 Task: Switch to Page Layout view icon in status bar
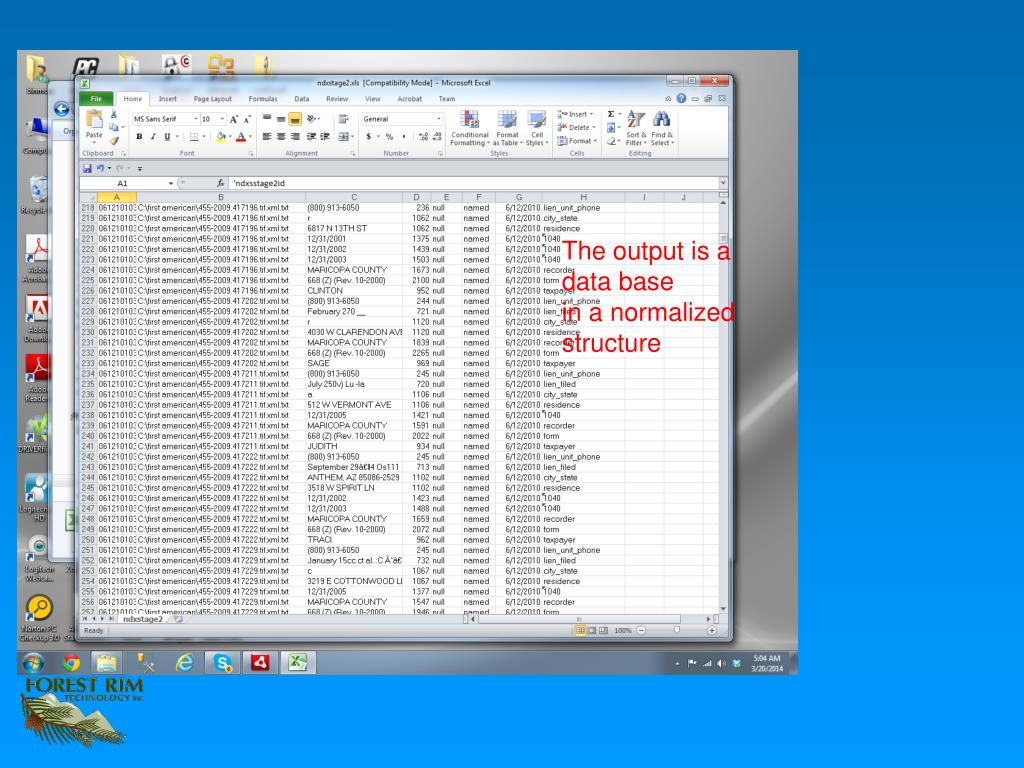(592, 630)
